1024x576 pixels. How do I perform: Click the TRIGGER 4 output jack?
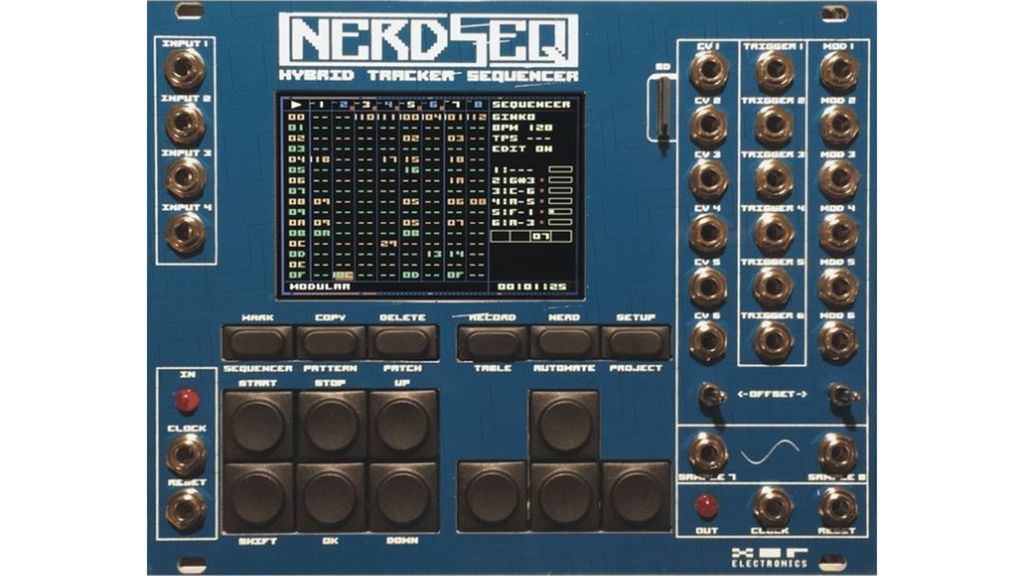tap(772, 232)
